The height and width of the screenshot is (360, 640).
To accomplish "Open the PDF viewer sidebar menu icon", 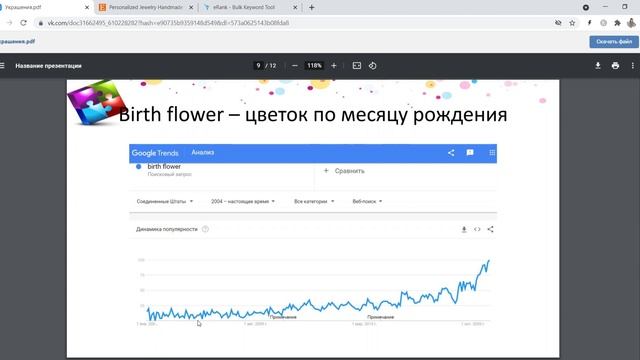I will (2, 66).
